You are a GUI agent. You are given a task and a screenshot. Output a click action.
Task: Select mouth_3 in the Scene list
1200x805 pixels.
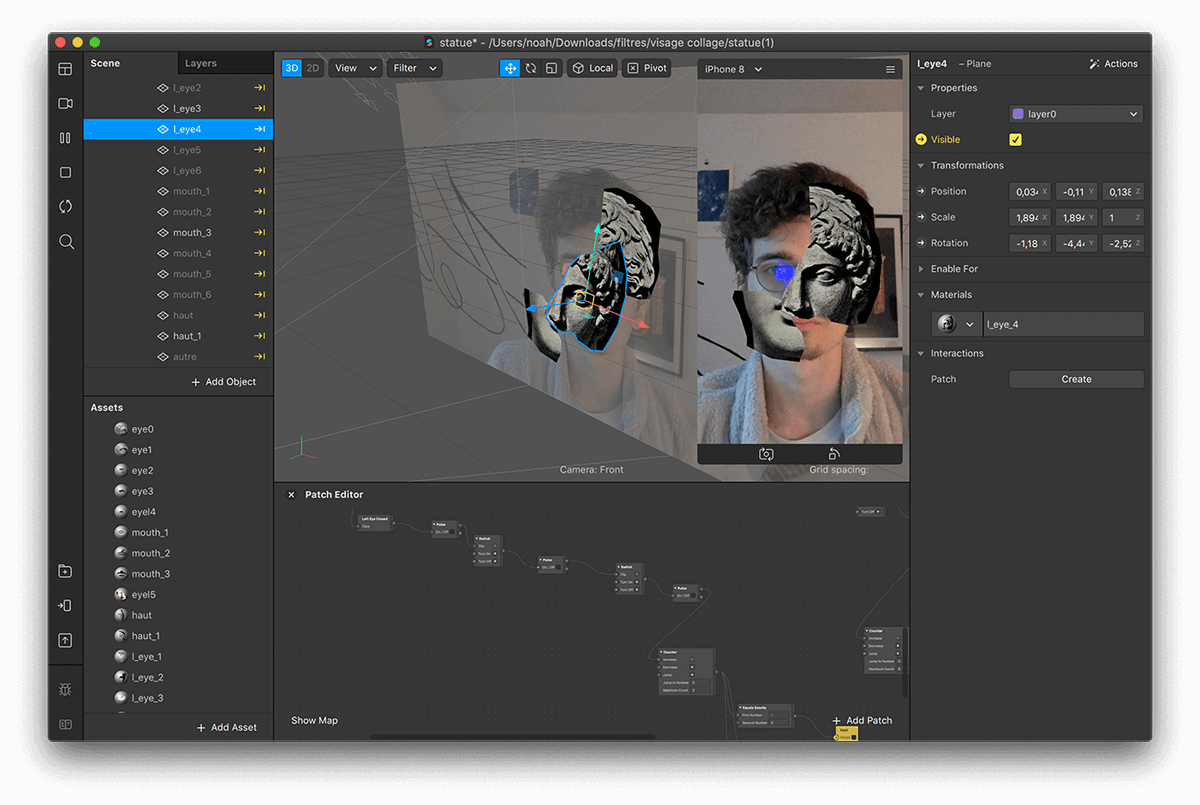click(192, 233)
